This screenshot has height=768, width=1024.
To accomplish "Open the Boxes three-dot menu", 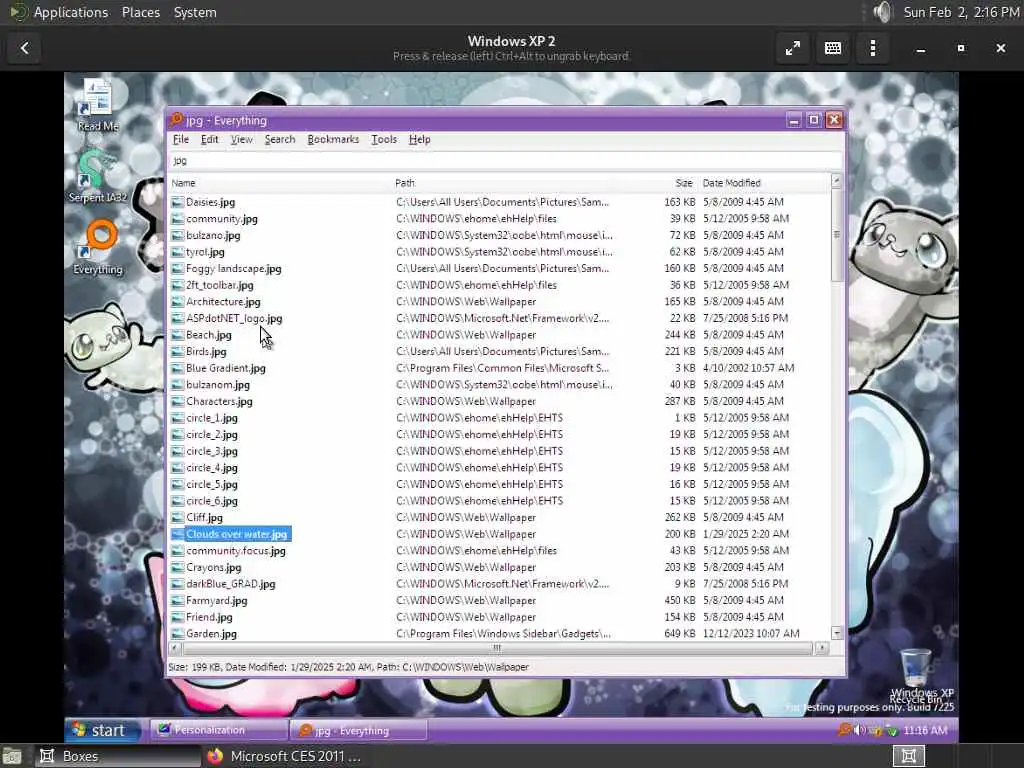I will 872,48.
